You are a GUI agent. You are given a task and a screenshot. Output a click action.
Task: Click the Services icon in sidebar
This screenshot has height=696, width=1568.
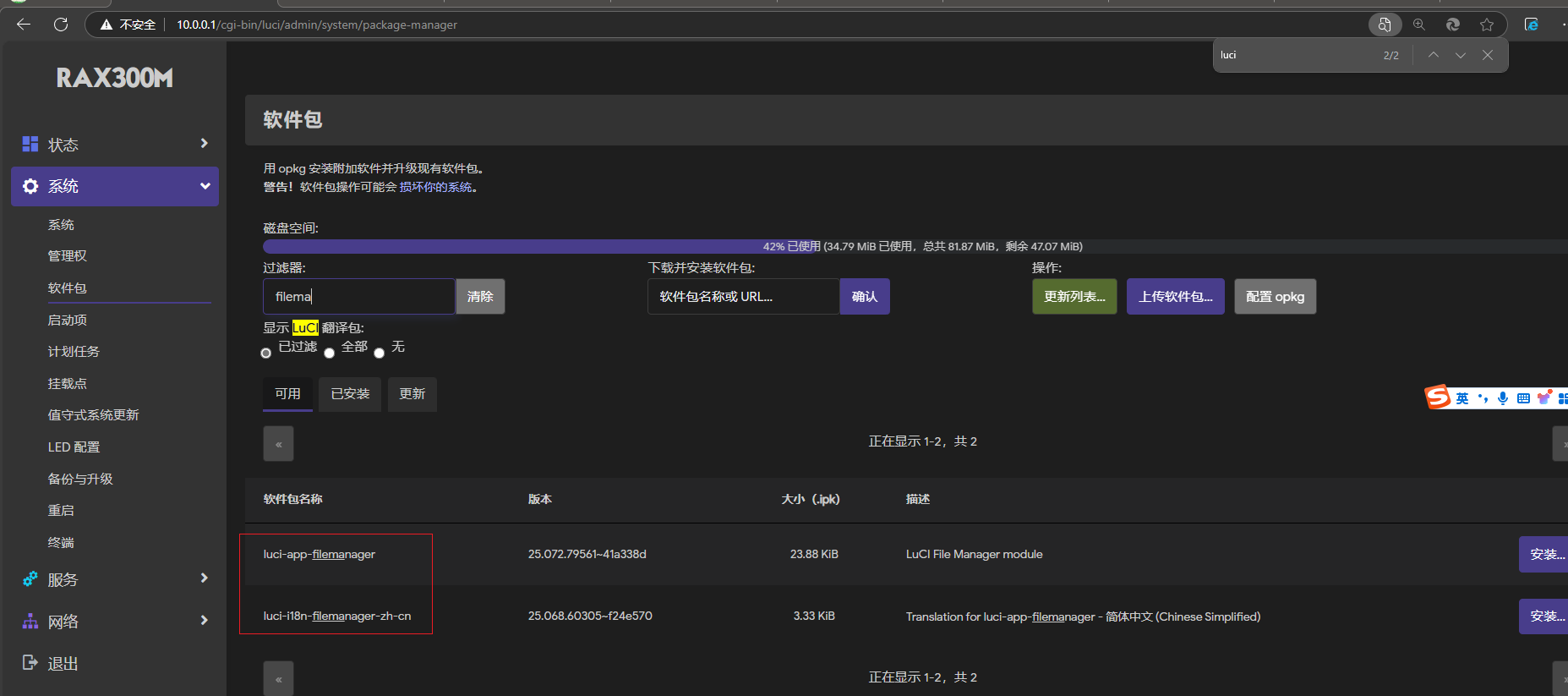tap(30, 579)
